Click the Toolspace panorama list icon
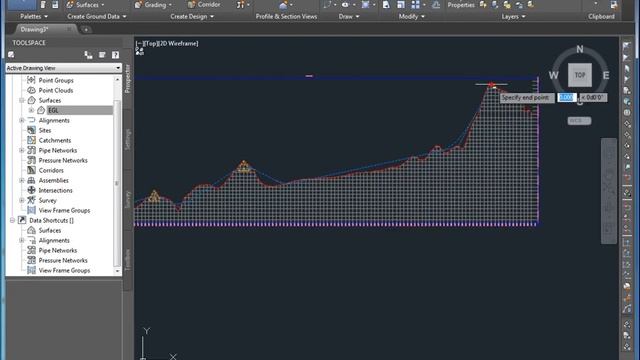This screenshot has width=640, height=360. 102,55
